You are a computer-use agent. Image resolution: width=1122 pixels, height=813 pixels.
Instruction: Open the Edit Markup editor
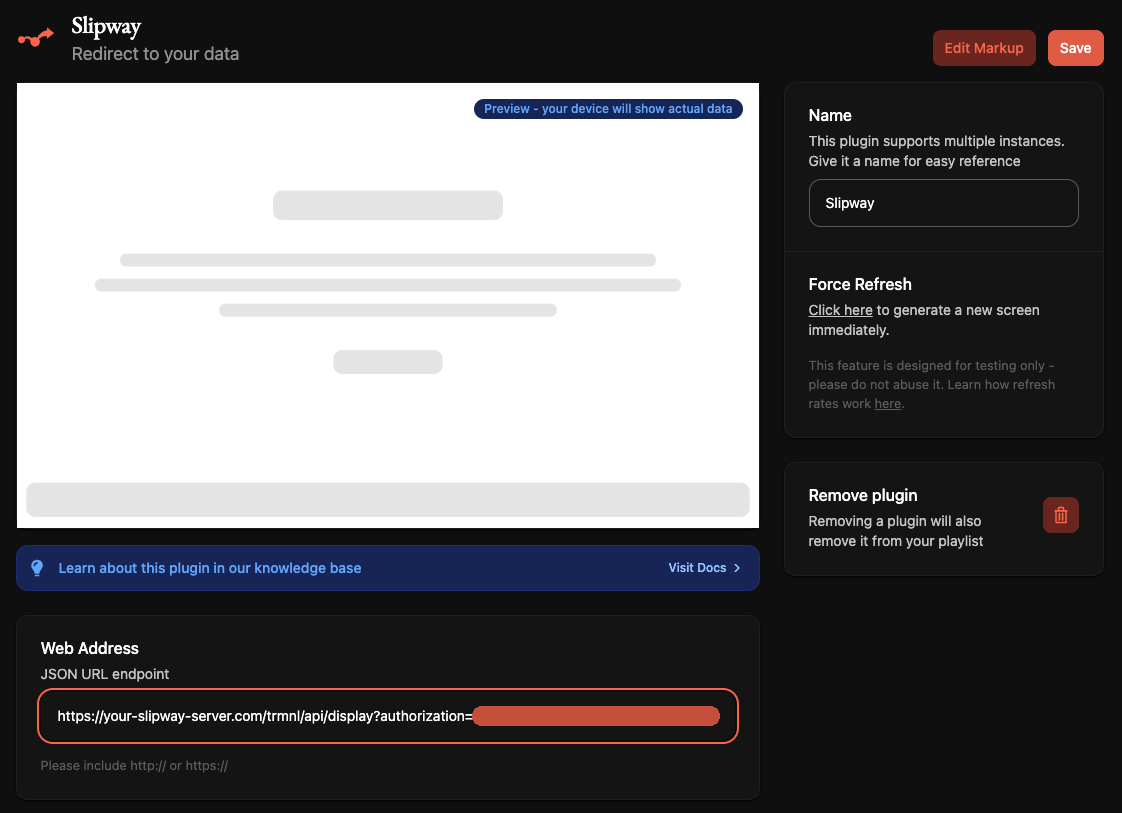(x=984, y=48)
